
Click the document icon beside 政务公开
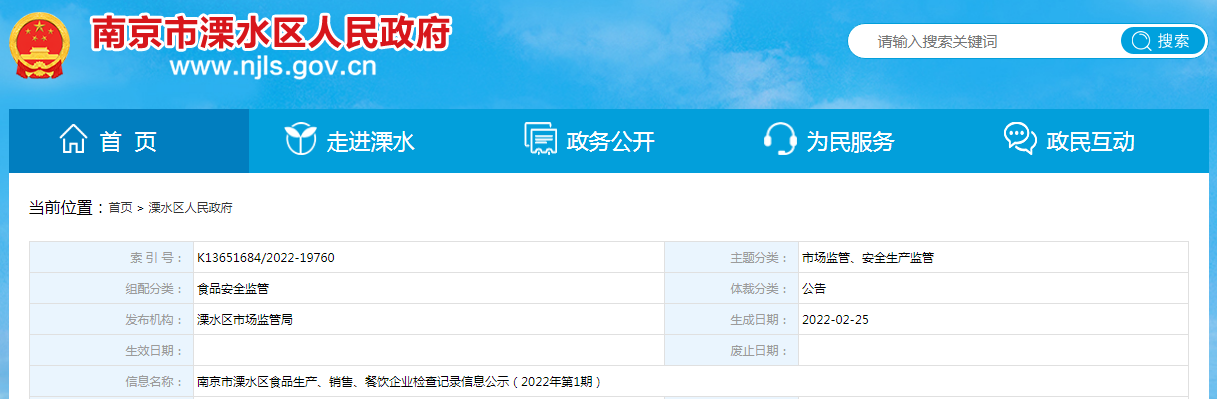click(540, 140)
